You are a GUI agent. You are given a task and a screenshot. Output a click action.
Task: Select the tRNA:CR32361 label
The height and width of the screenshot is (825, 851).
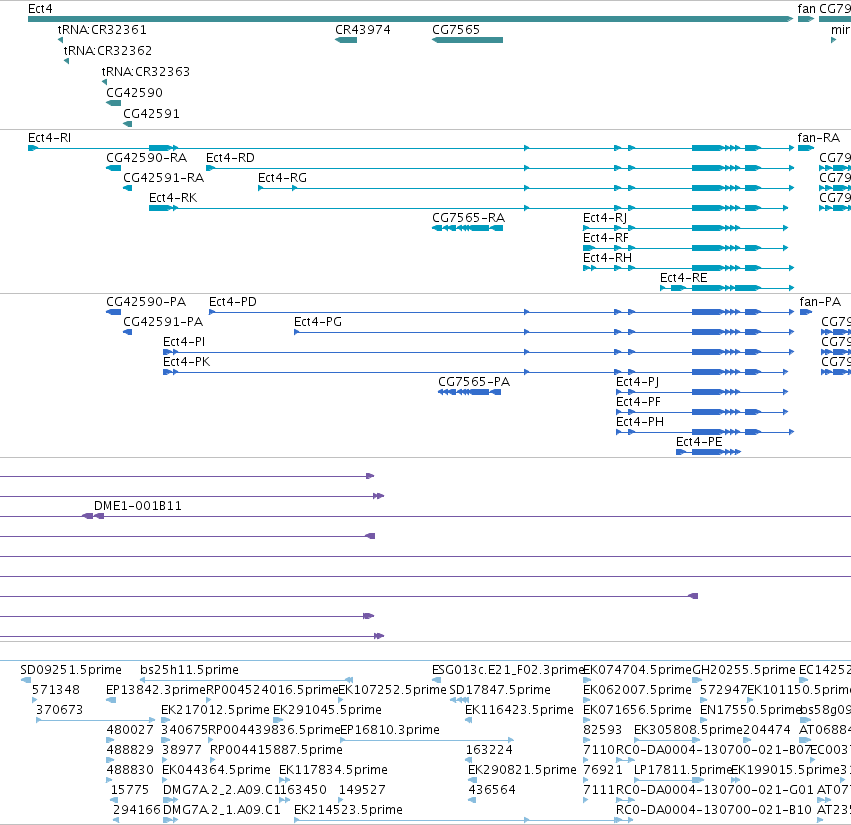[x=102, y=30]
